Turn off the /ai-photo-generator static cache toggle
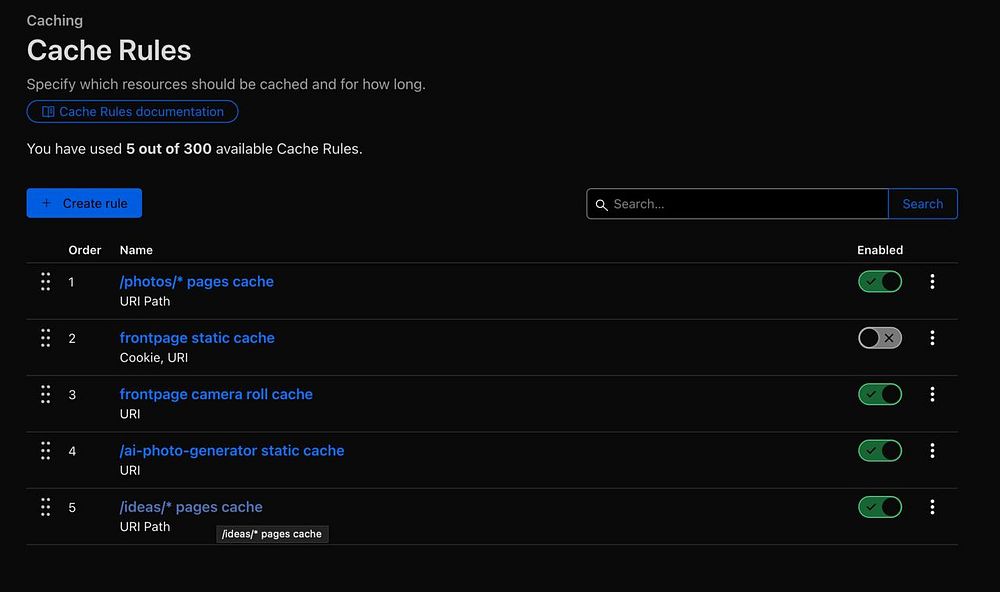Image resolution: width=1000 pixels, height=592 pixels. tap(880, 451)
